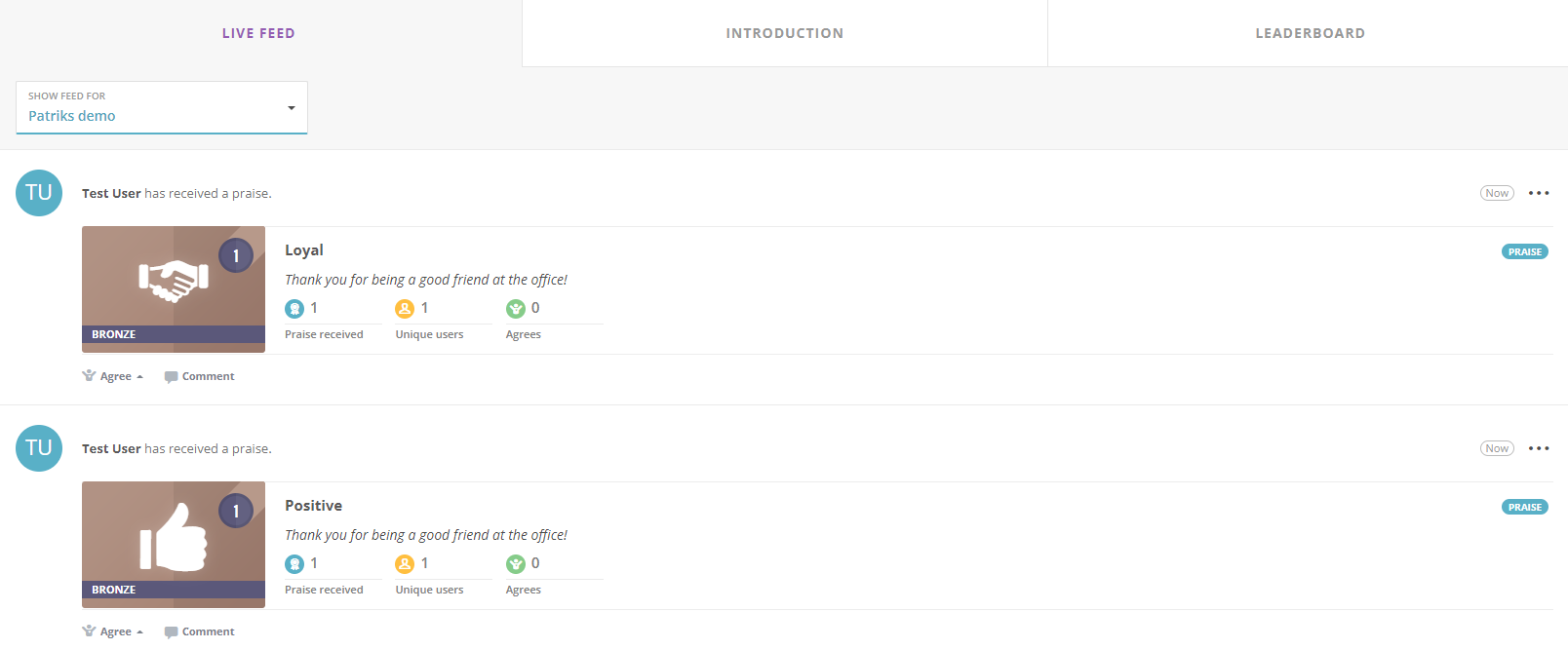Click the TU avatar on first post
Screen dimensions: 1568x650
point(39,193)
